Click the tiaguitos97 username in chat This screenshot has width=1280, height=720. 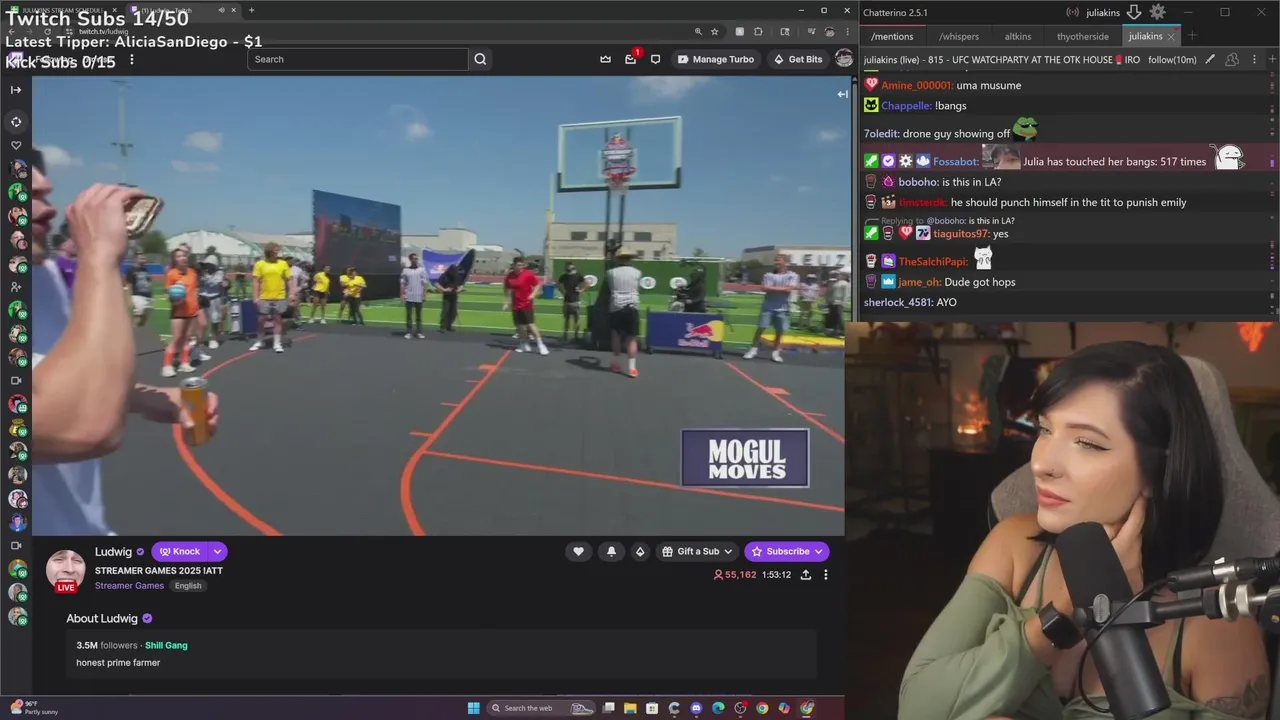pyautogui.click(x=961, y=234)
